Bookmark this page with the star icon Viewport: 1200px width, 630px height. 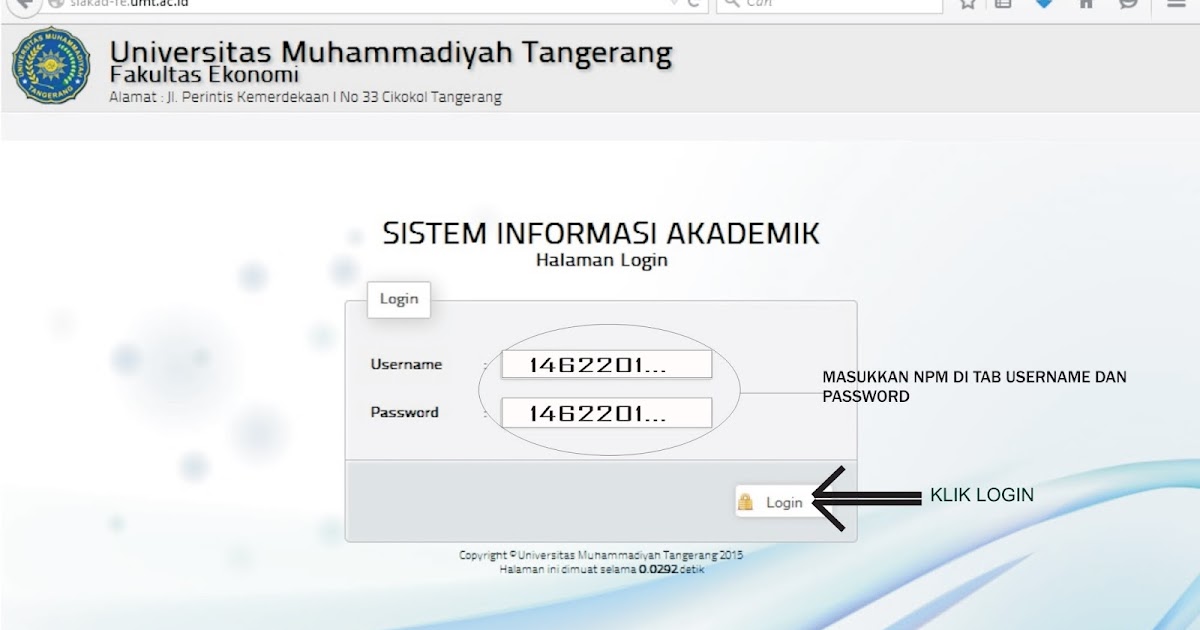click(x=966, y=4)
